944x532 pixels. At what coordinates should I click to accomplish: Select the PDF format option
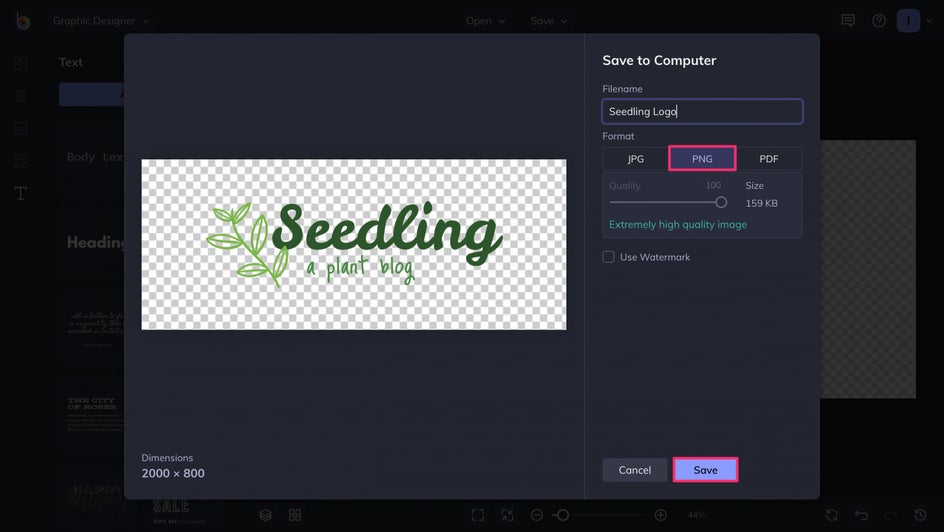(769, 159)
